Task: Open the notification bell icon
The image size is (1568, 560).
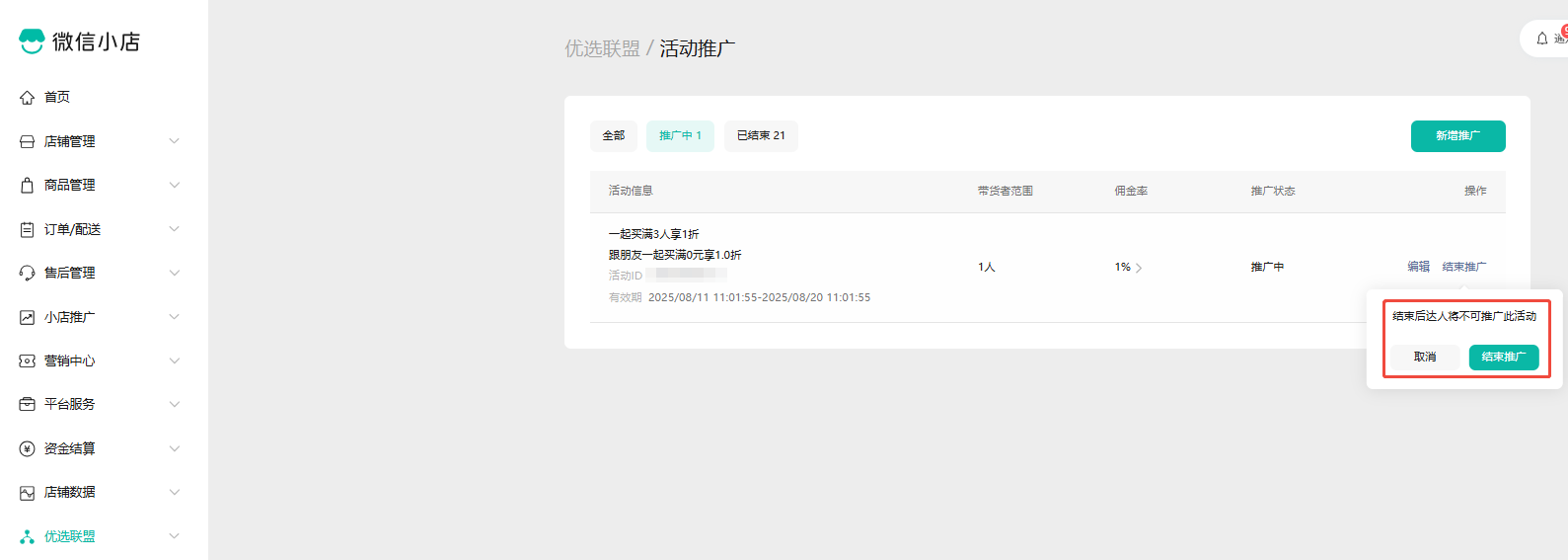Action: coord(1542,39)
